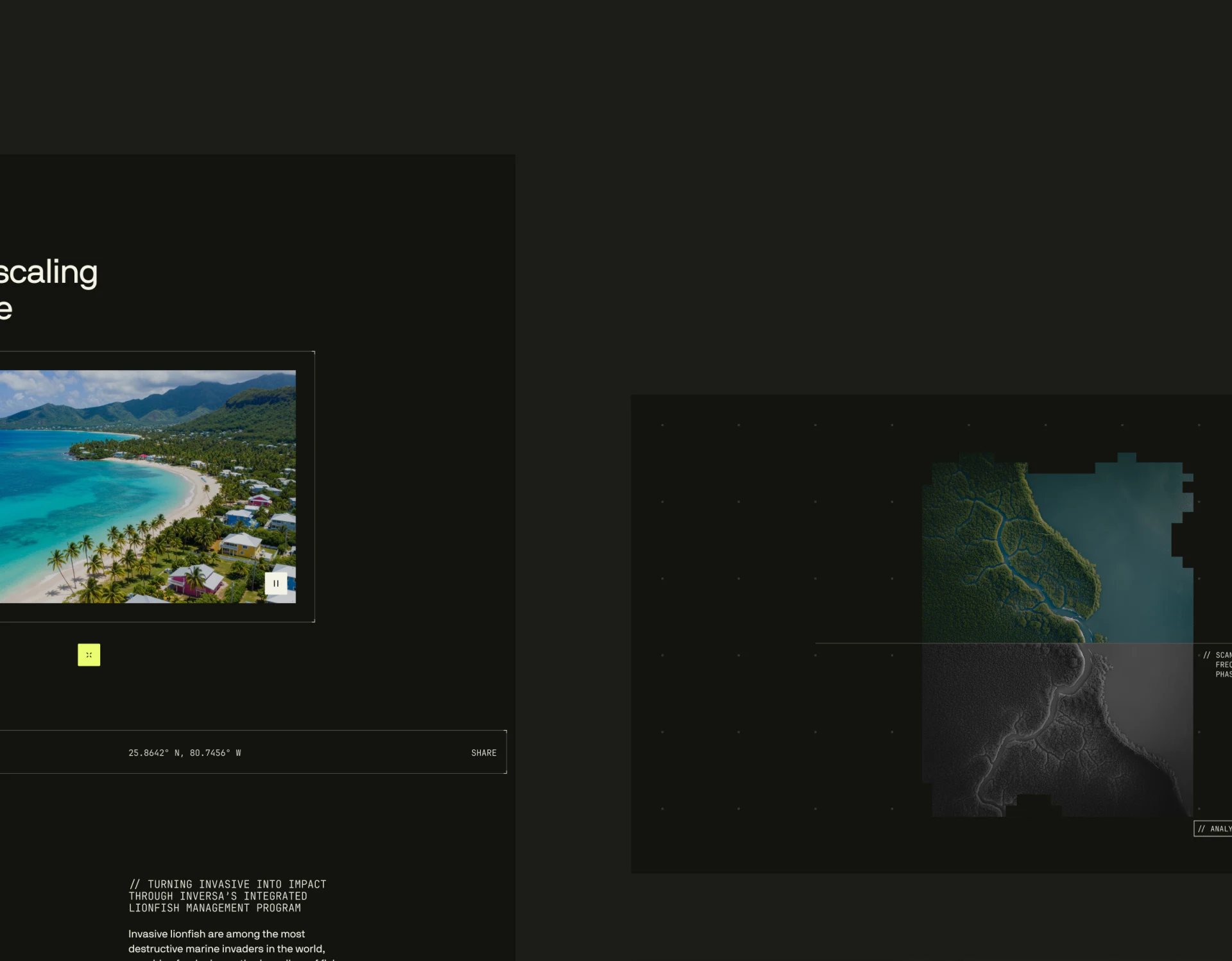The height and width of the screenshot is (961, 1232).
Task: Click the grayscale terrain scan image
Action: [1057, 730]
